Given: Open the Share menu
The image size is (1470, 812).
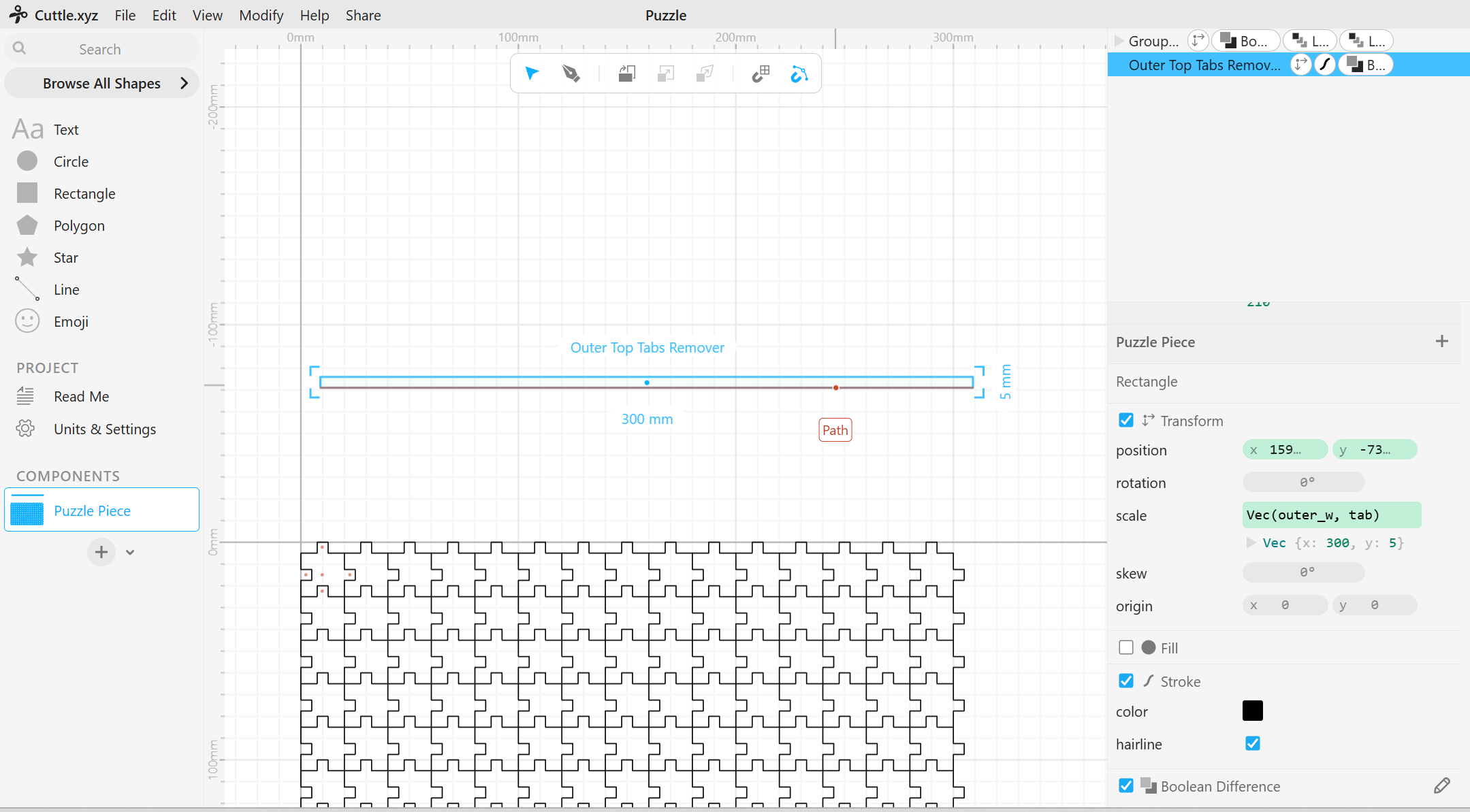Looking at the screenshot, I should coord(363,15).
